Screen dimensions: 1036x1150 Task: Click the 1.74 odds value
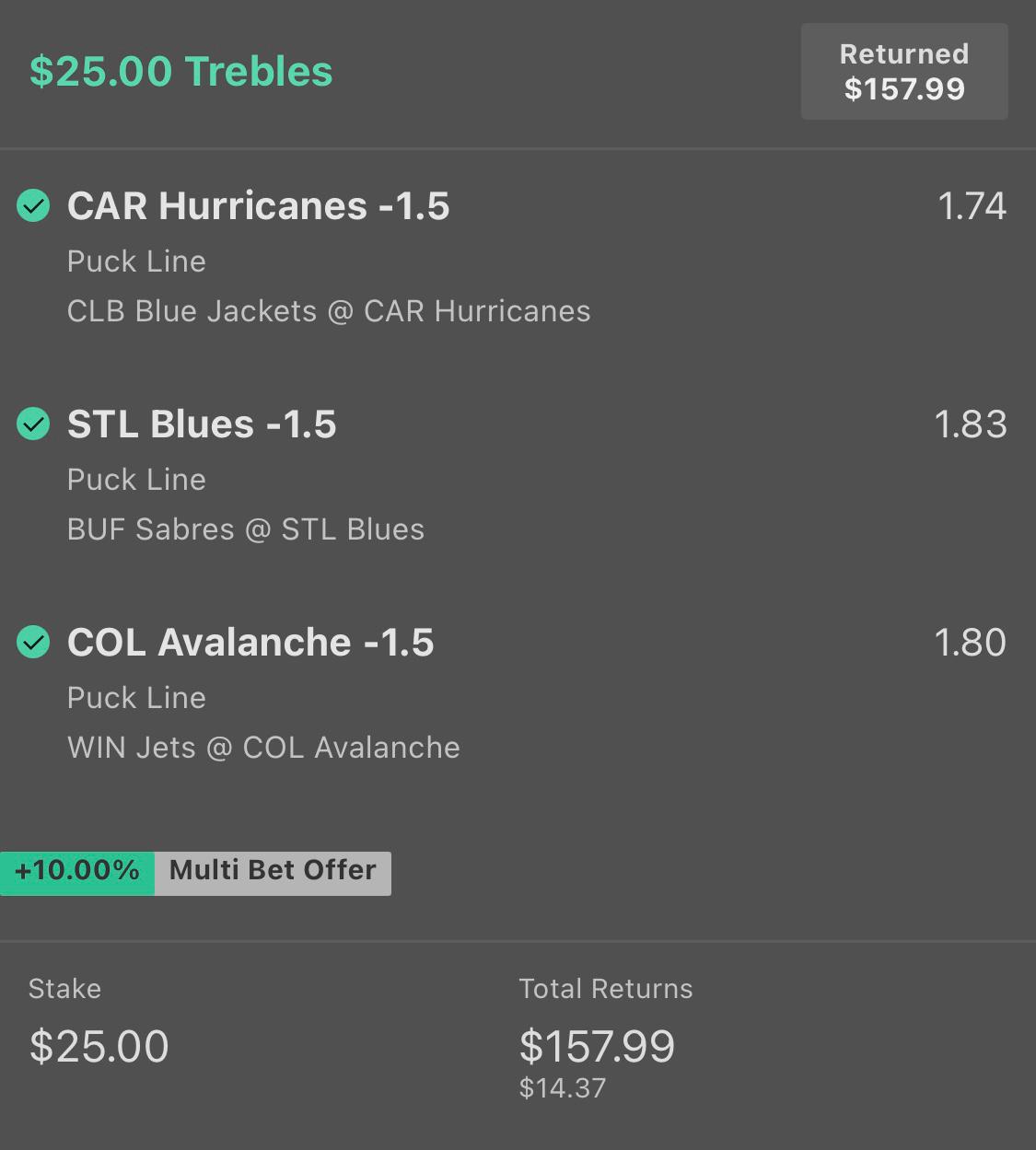click(x=972, y=206)
